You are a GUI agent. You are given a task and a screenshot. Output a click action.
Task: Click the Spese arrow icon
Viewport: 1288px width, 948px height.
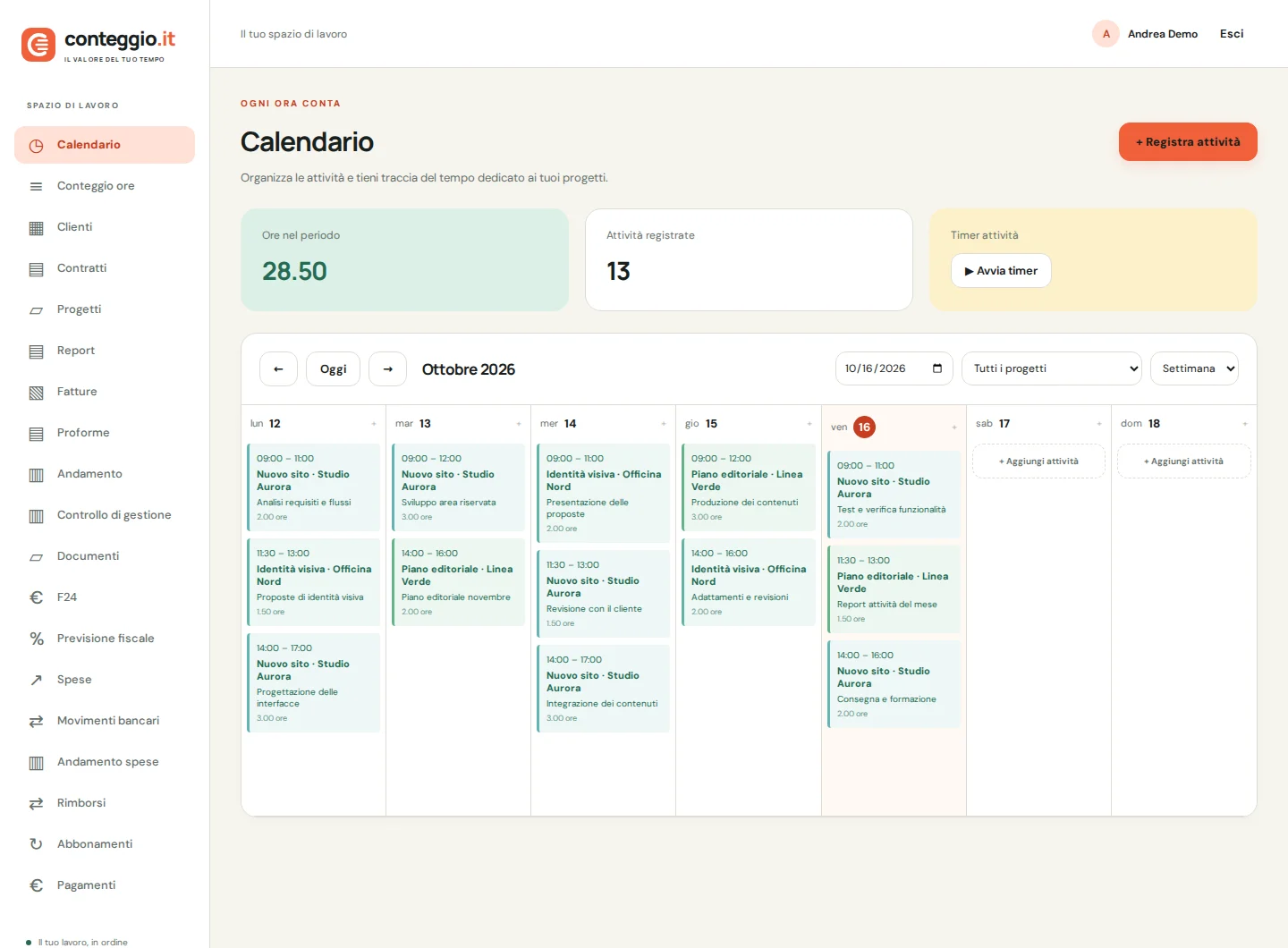(36, 680)
